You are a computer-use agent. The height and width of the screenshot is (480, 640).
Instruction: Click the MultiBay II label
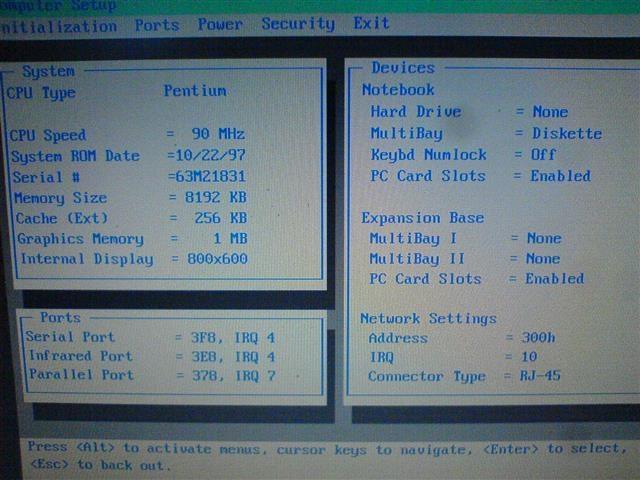point(417,259)
